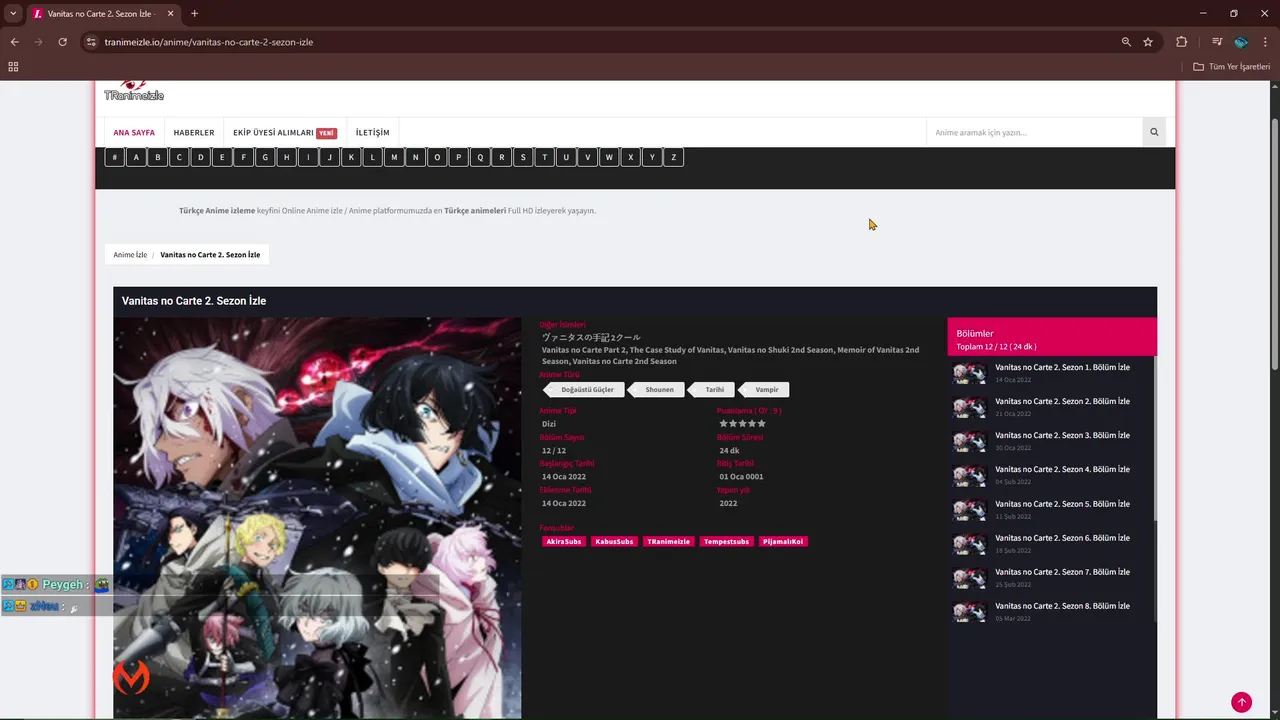Viewport: 1280px width, 720px height.
Task: Select letter Z in the alphabet filter
Action: [674, 157]
